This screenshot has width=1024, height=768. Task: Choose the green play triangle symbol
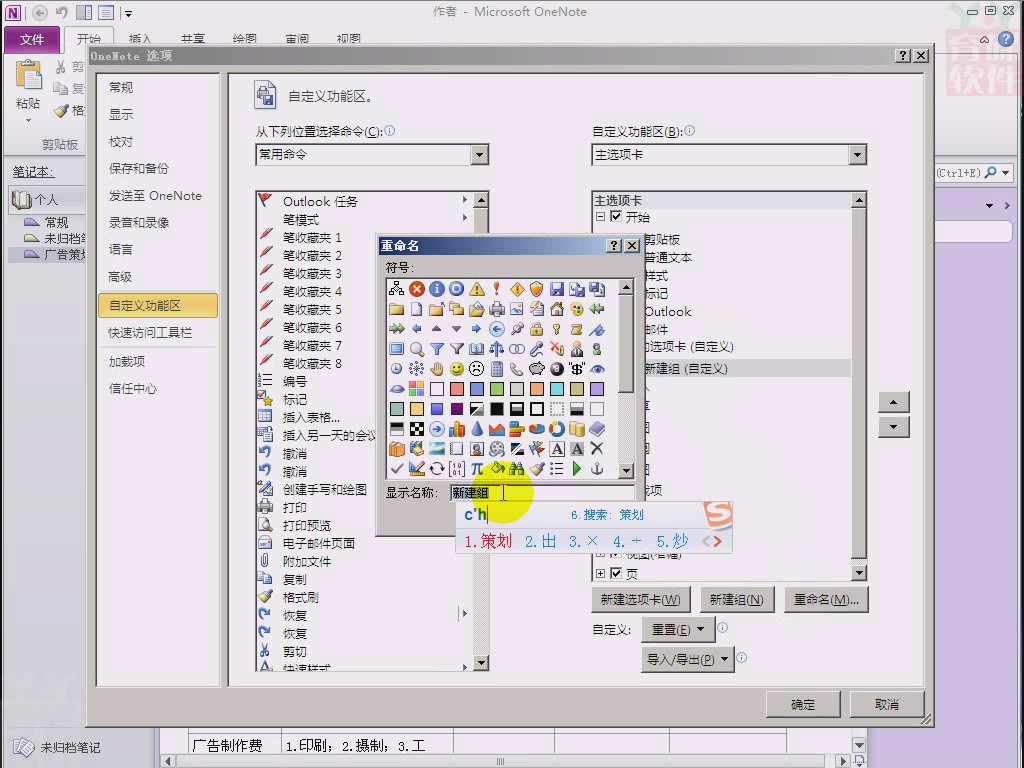577,468
